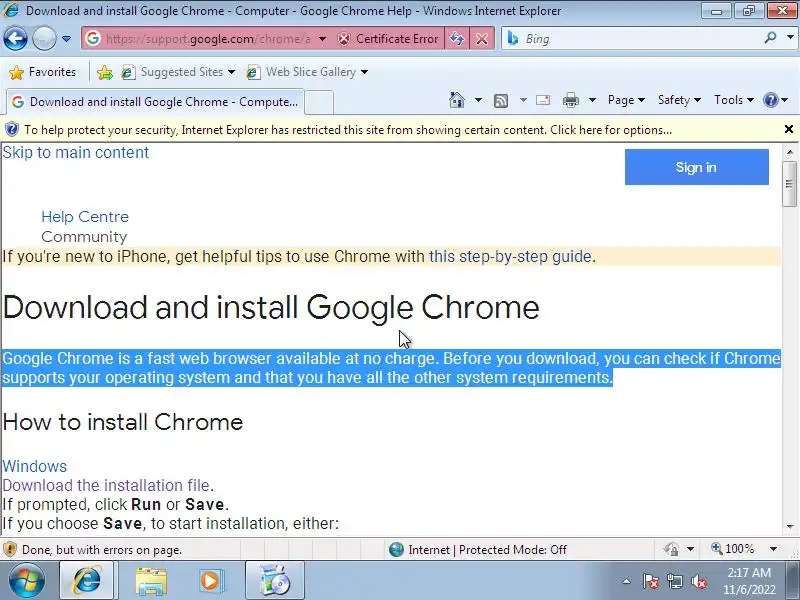
Task: Close the security information bar
Action: click(x=789, y=130)
